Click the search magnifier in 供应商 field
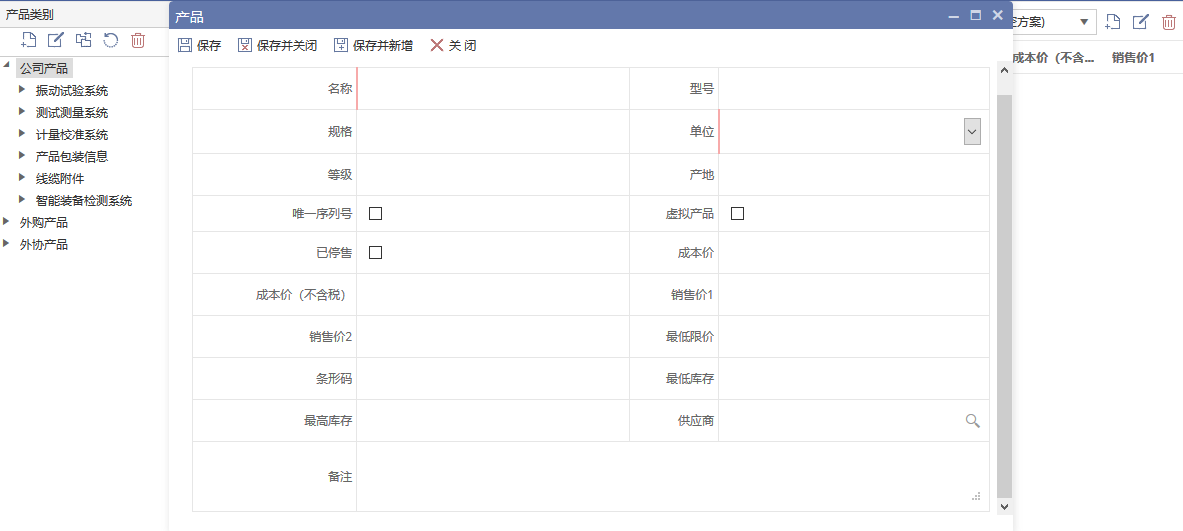The height and width of the screenshot is (531, 1183). (x=972, y=421)
